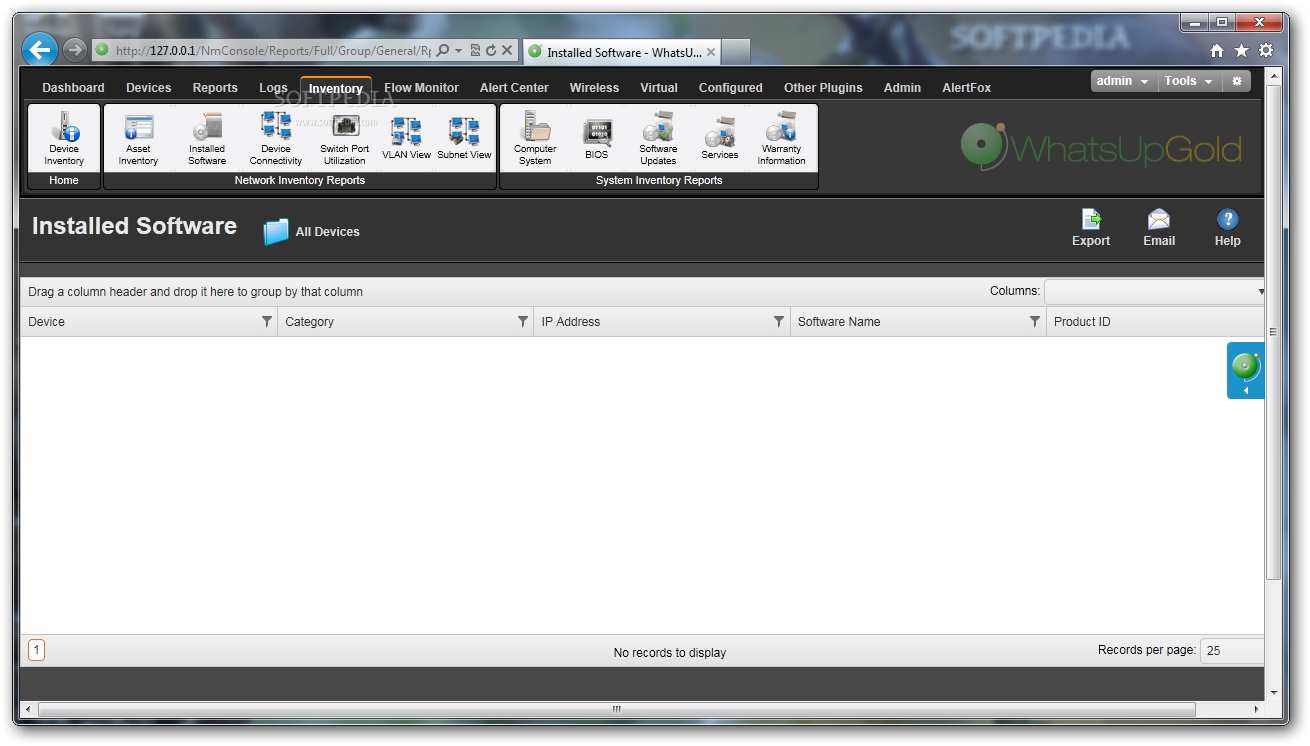Switch to the Admin tab
Viewport: 1310px width, 746px height.
[902, 88]
